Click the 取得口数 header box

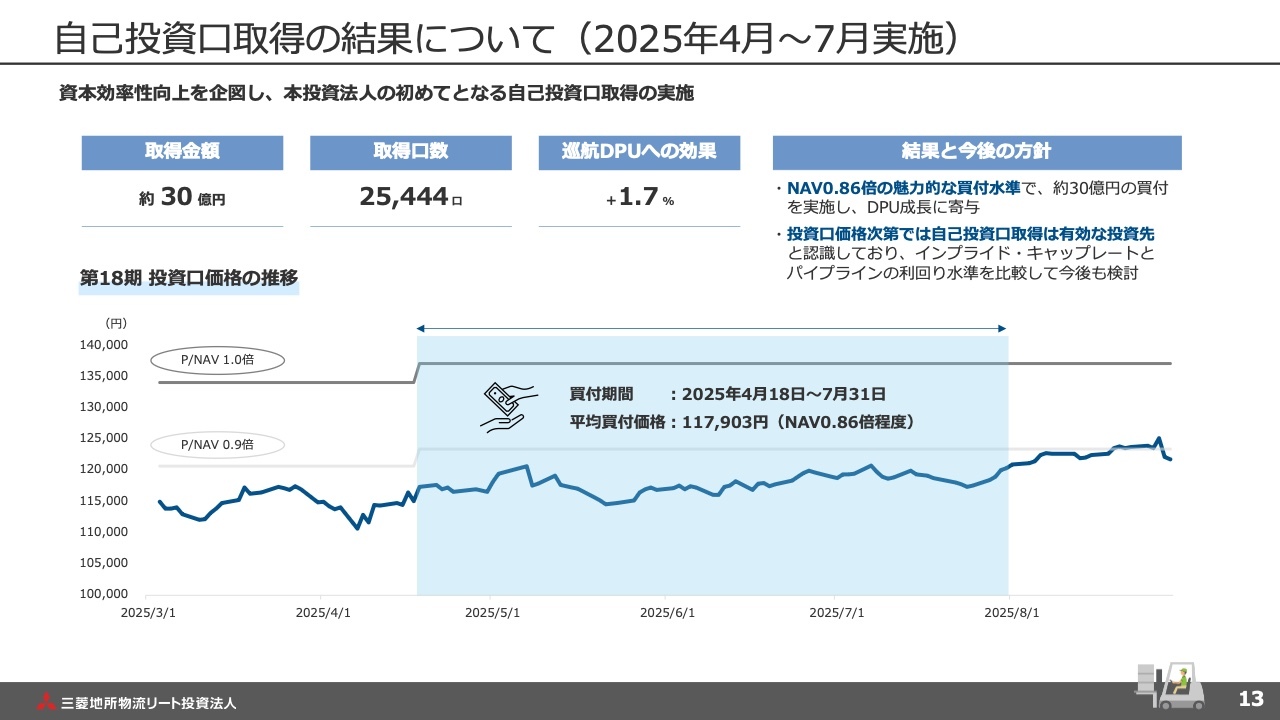[x=410, y=152]
